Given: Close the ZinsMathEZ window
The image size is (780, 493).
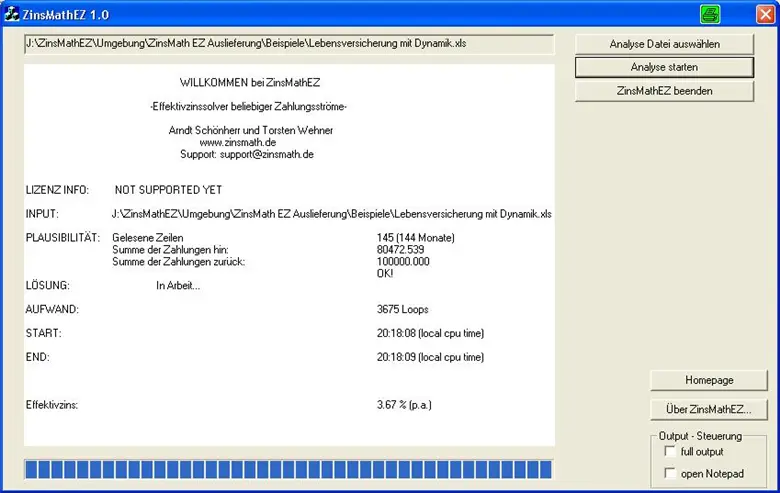Looking at the screenshot, I should coord(765,14).
